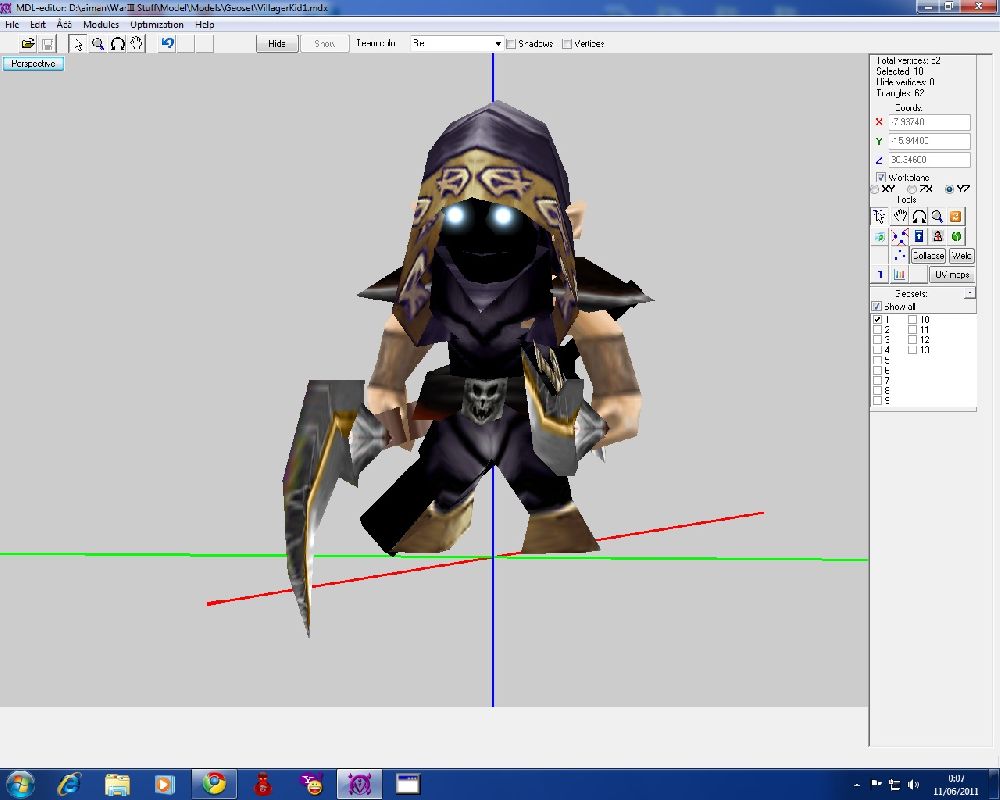Screen dimensions: 1000x800
Task: Click the Weld button
Action: tap(961, 256)
